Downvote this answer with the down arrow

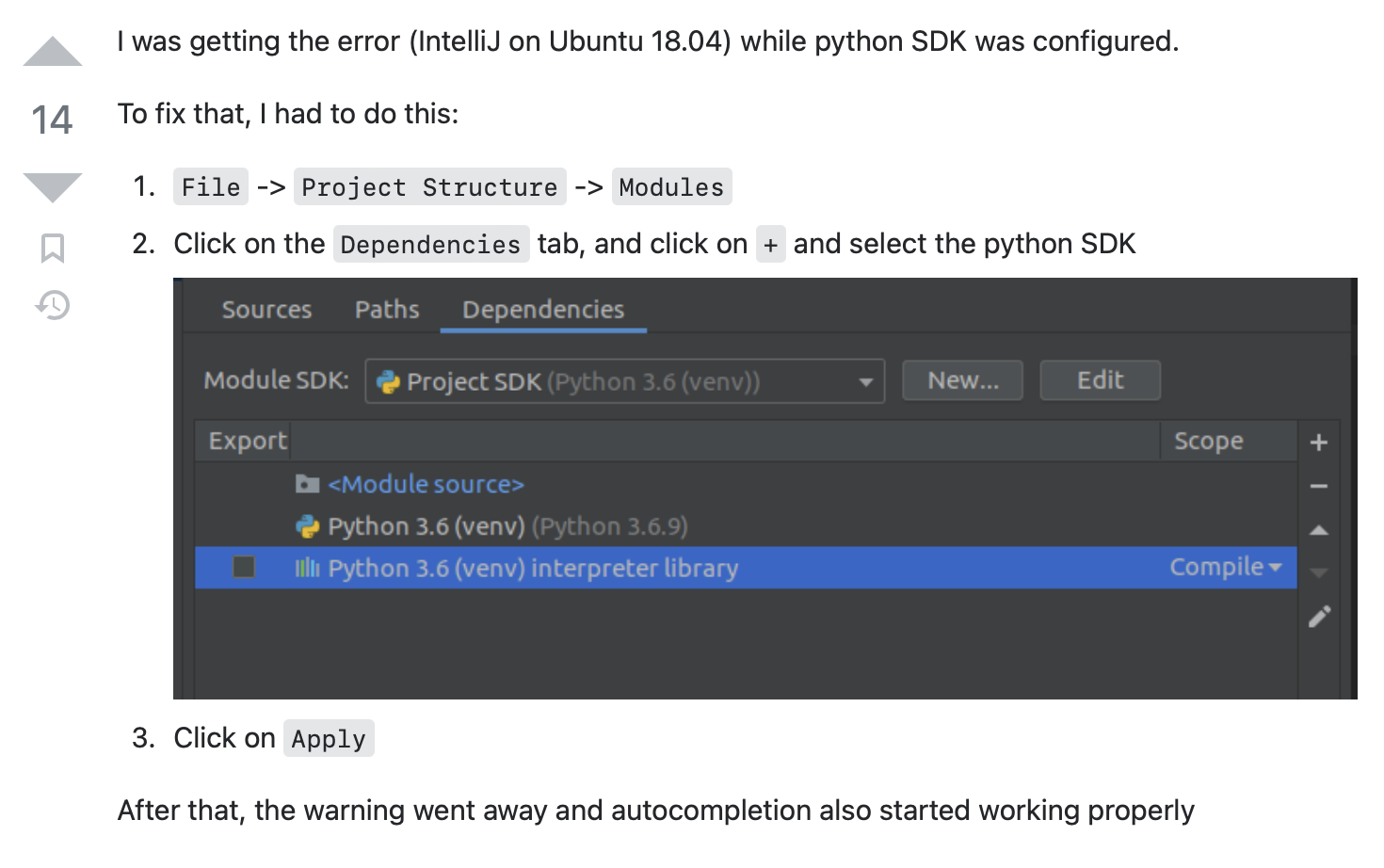pyautogui.click(x=53, y=187)
